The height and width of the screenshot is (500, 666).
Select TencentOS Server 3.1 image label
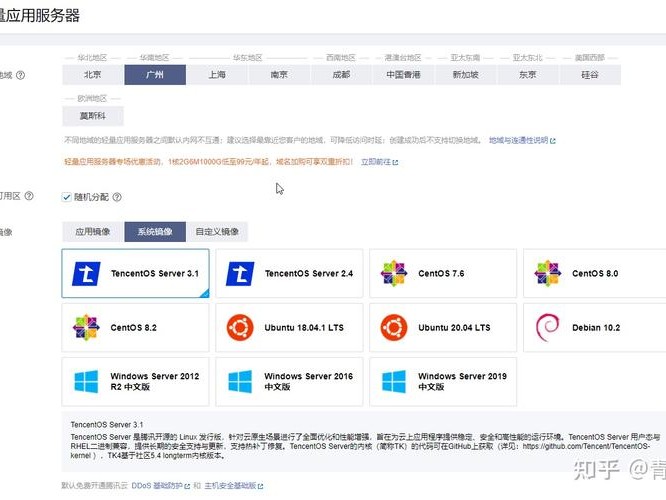[x=155, y=274]
